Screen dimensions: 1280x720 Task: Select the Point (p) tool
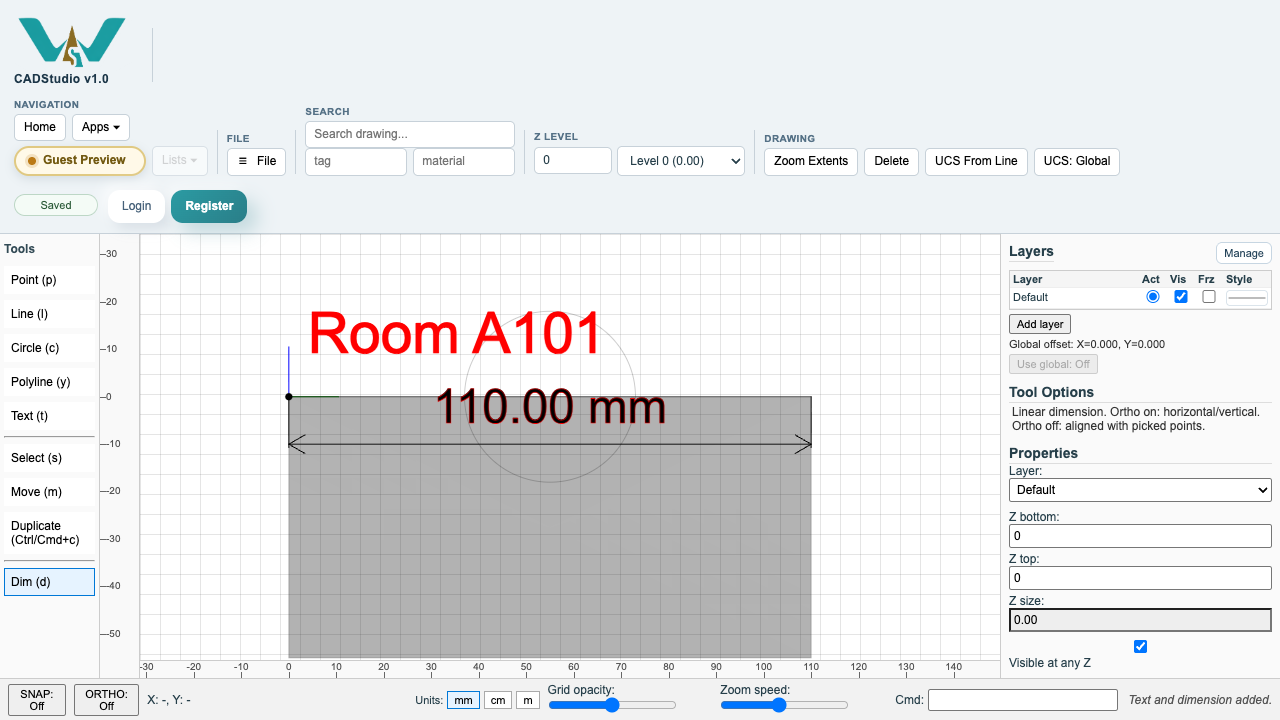coord(49,280)
